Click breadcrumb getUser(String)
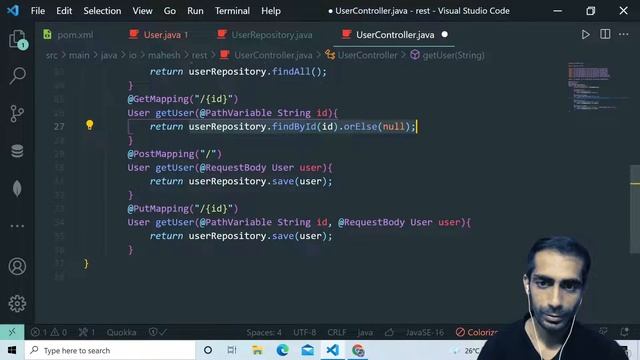640x360 pixels. pos(453,55)
